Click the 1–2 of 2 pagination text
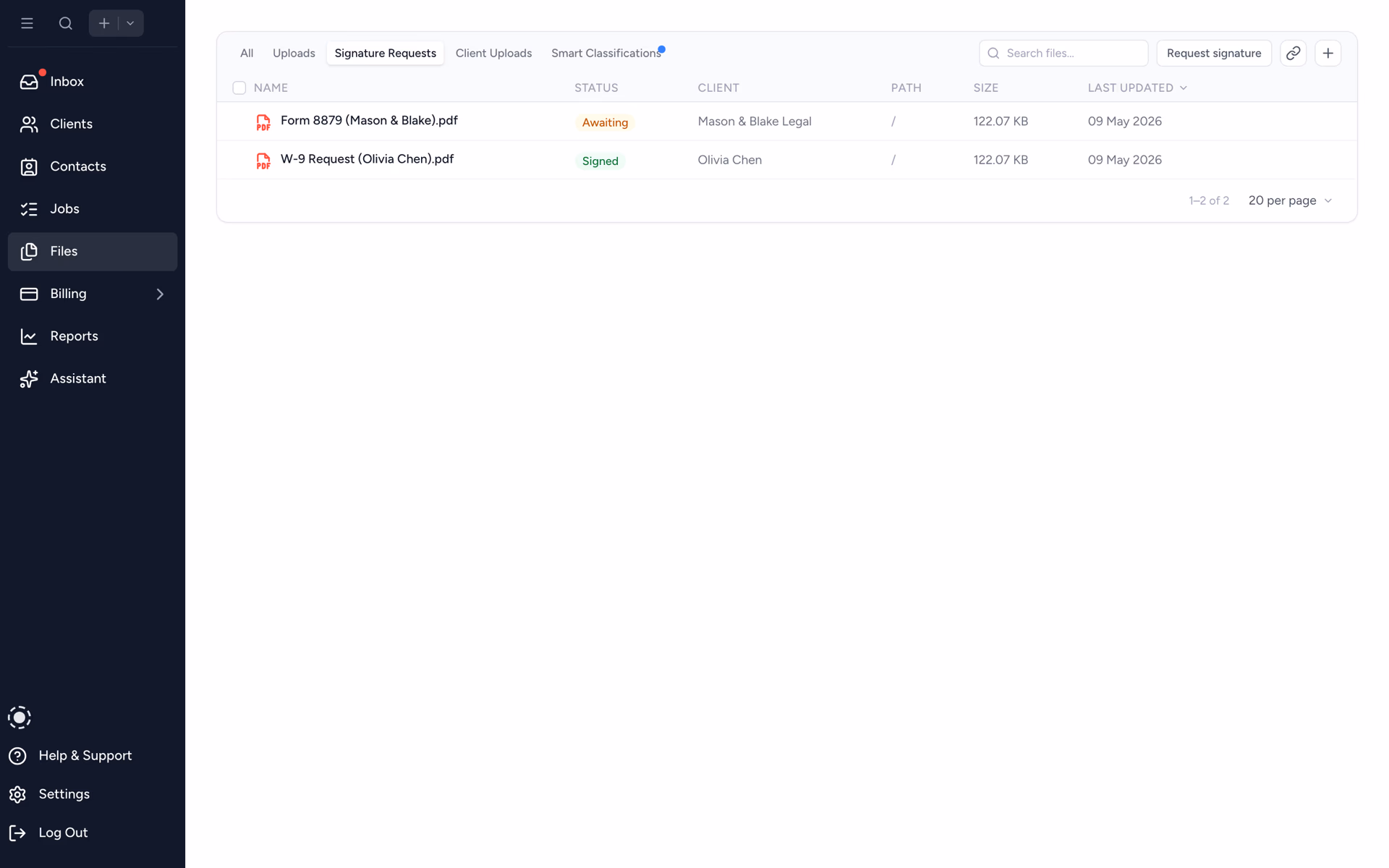The image size is (1389, 868). pyautogui.click(x=1209, y=201)
